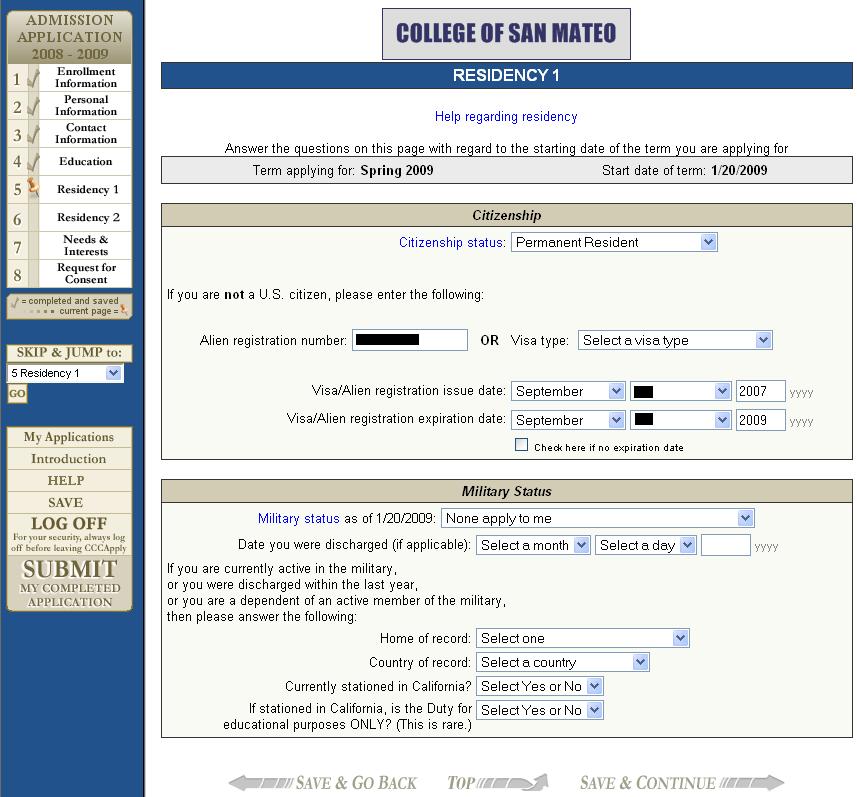Submit my completed application
Screen dimensions: 857x797
(x=69, y=584)
